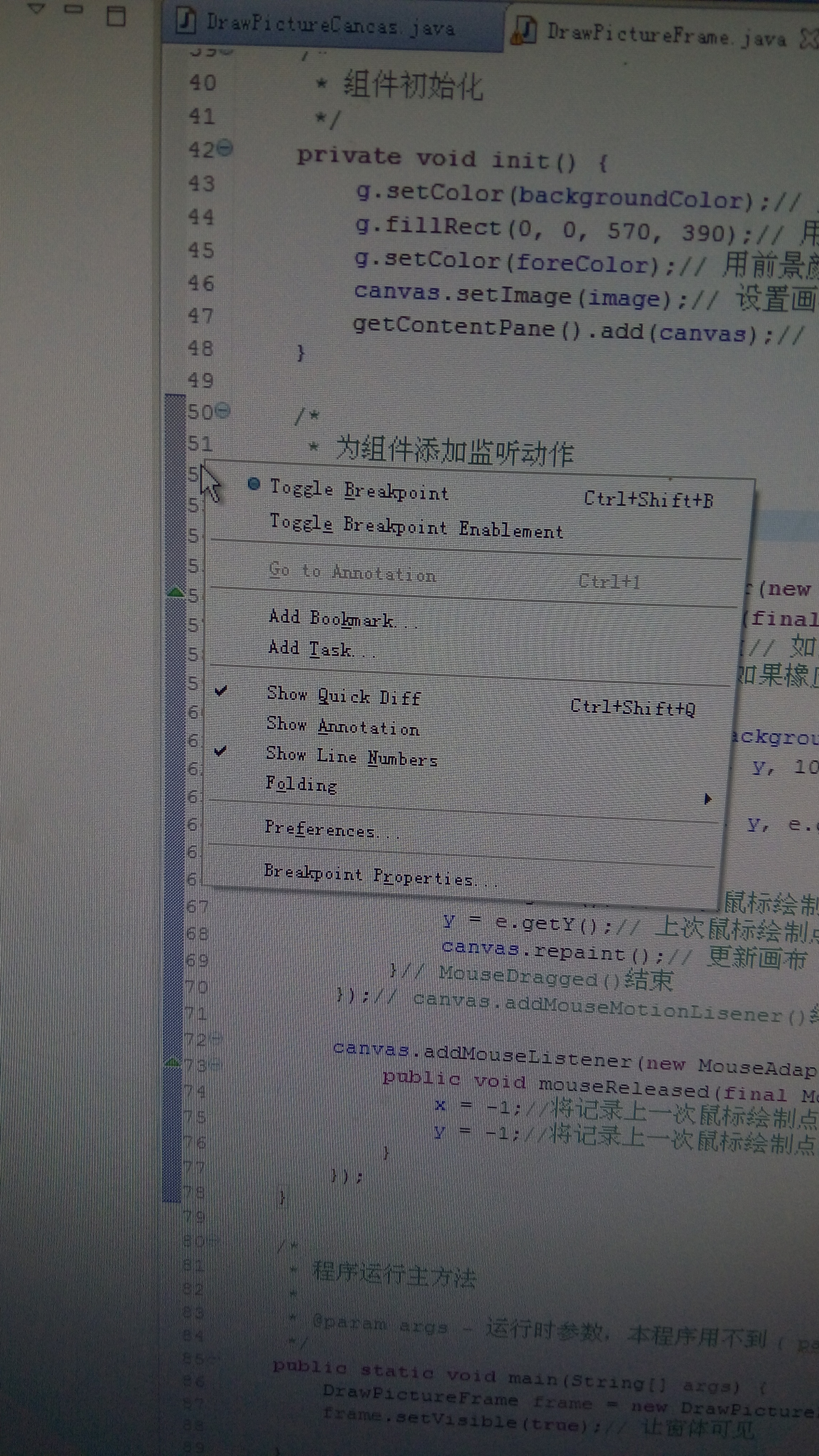Click 'private void init()' code line
This screenshot has width=819, height=1456.
click(453, 159)
